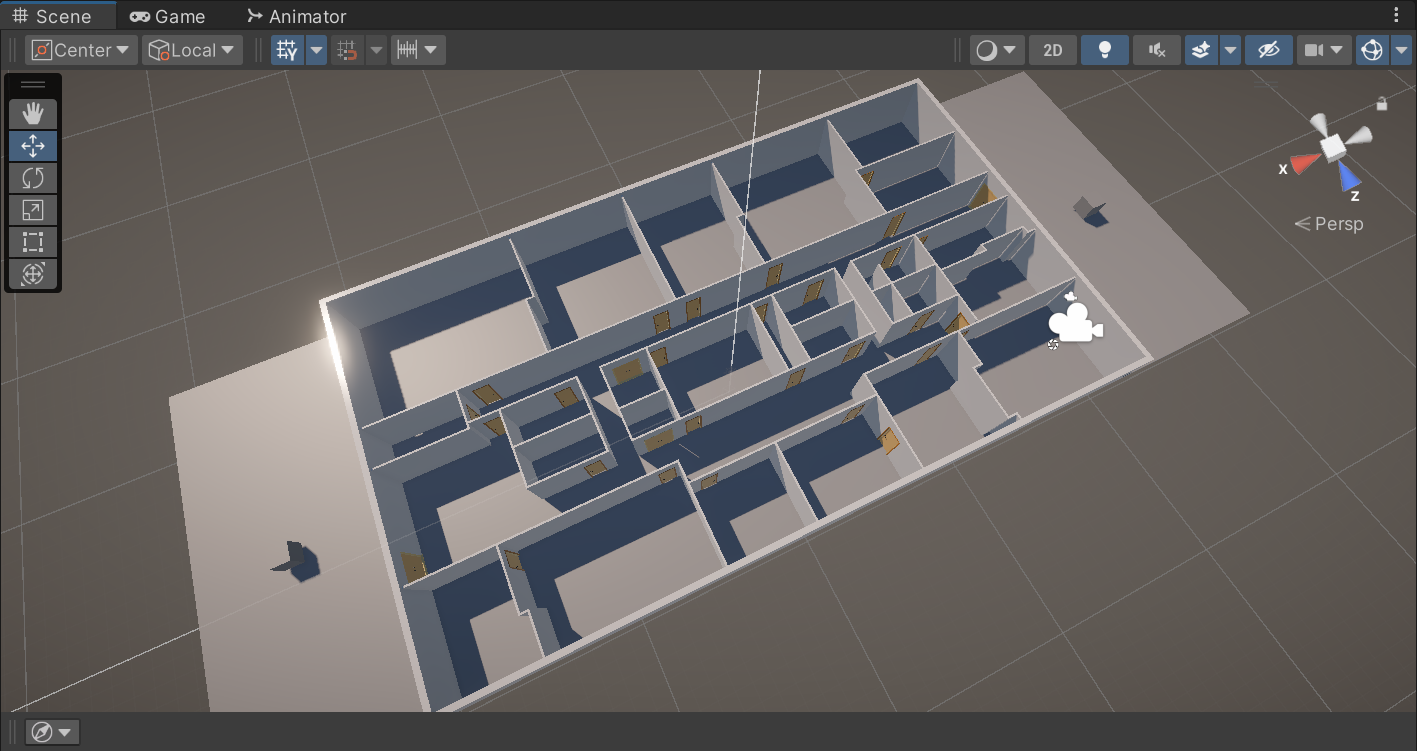
Task: Select the Scale tool
Action: point(33,210)
